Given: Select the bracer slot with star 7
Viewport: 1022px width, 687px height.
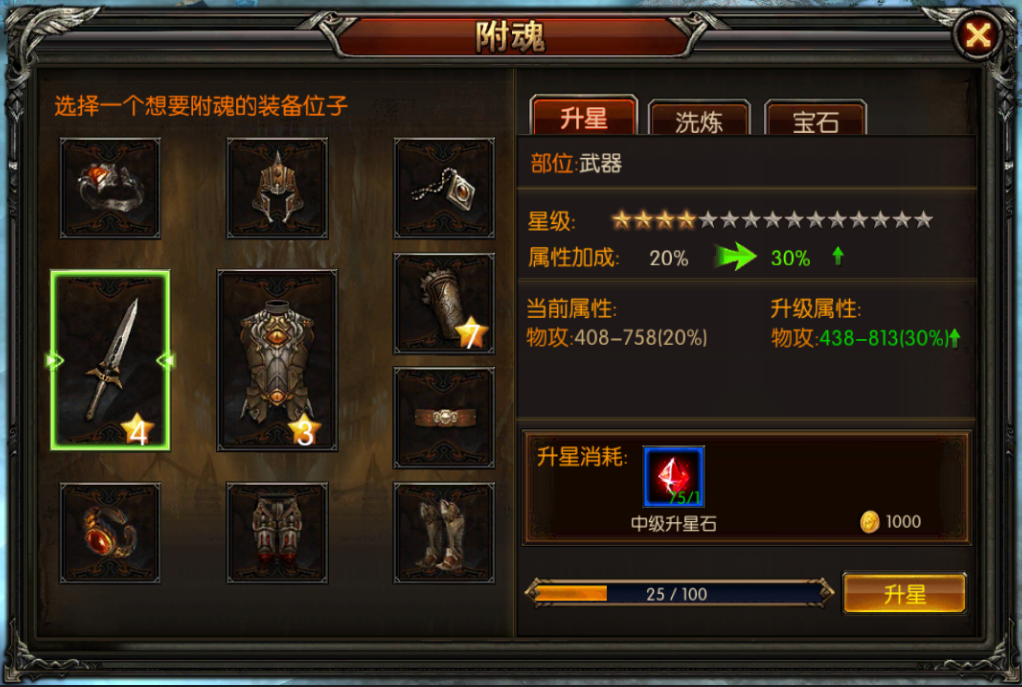Looking at the screenshot, I should 444,304.
